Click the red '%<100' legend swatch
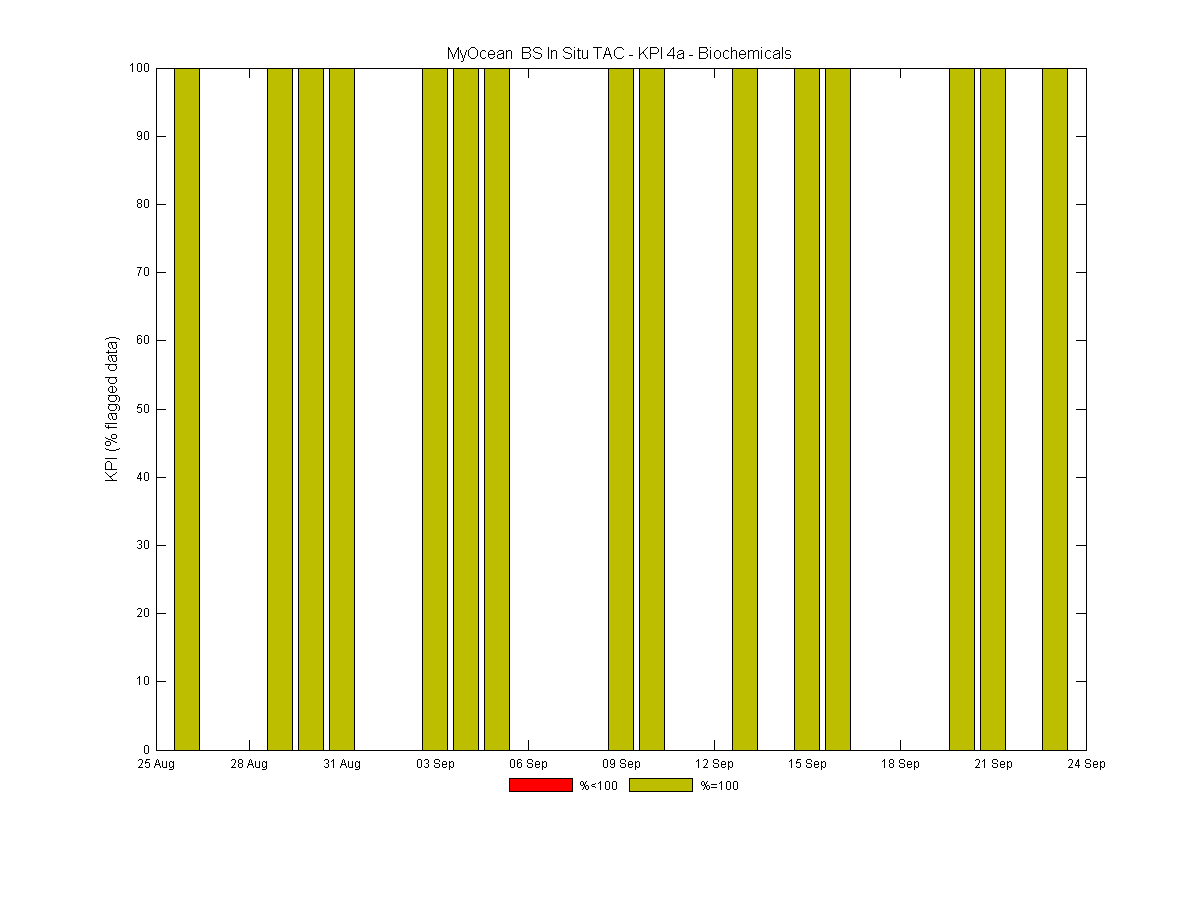This screenshot has height=900, width=1200. (x=541, y=785)
